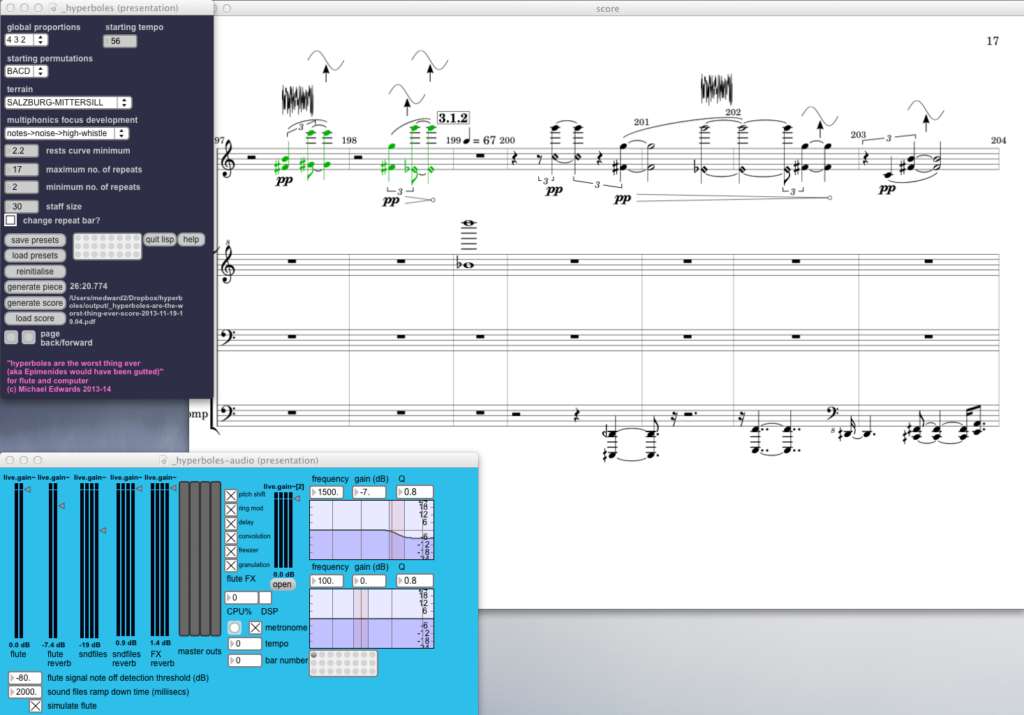The image size is (1024, 715).
Task: Click bar number 201 in the score
Action: tap(641, 122)
